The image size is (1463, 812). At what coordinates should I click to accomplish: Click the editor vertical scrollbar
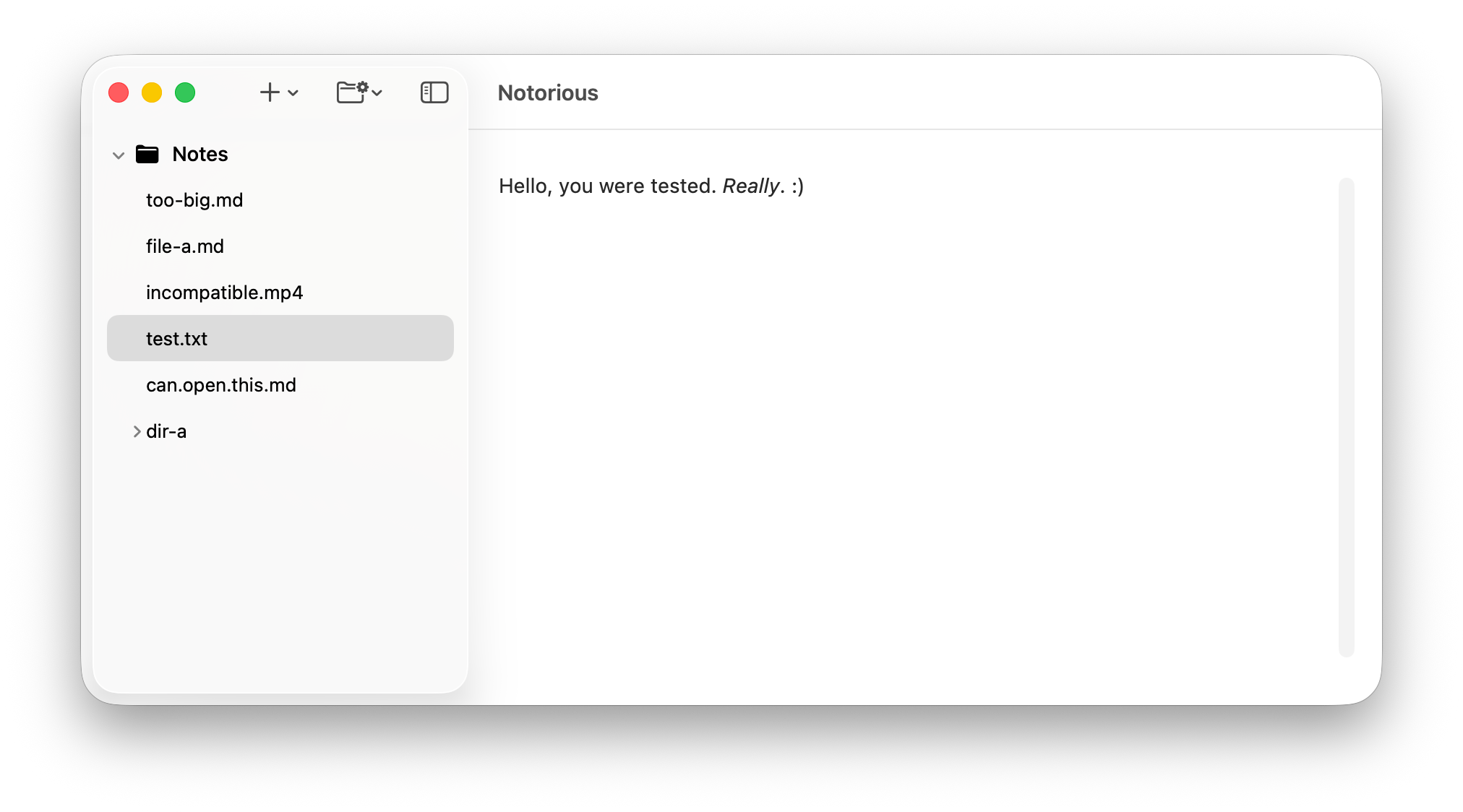click(x=1346, y=417)
